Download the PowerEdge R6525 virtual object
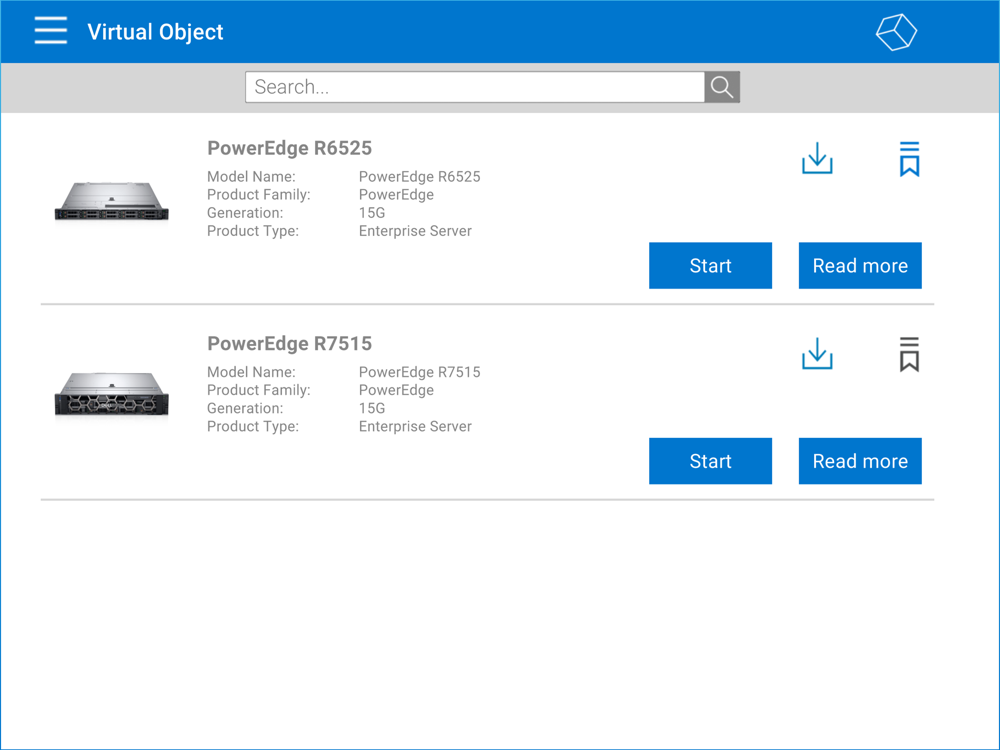 [817, 159]
